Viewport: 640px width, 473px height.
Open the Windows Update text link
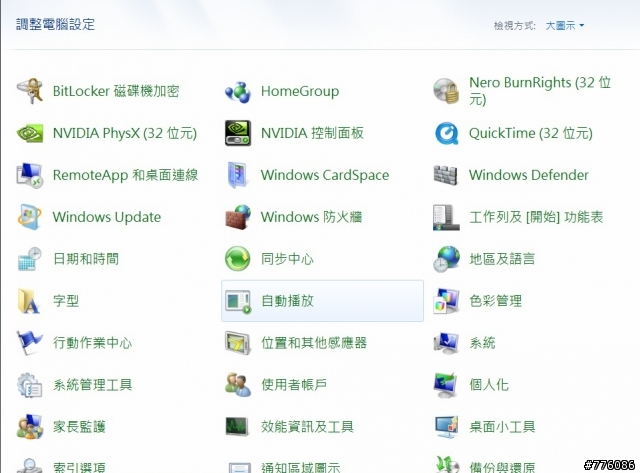pyautogui.click(x=107, y=217)
